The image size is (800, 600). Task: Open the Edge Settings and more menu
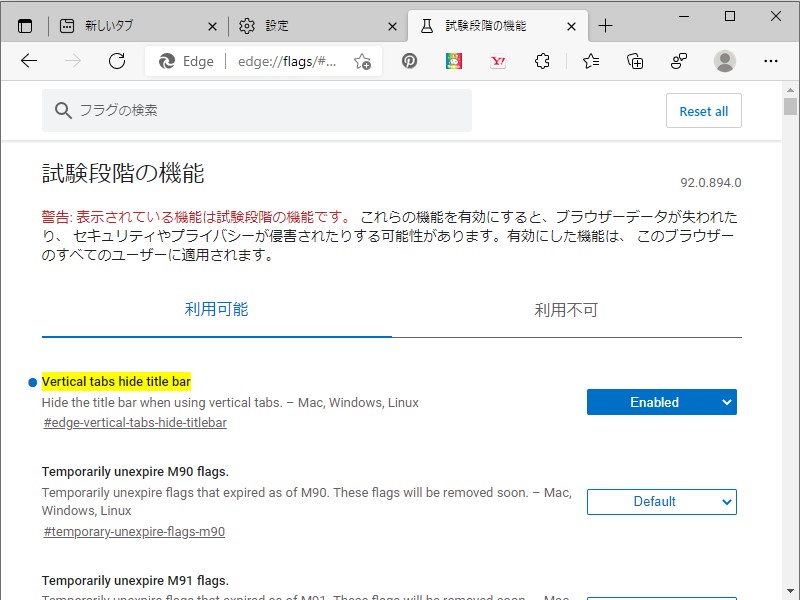[x=770, y=61]
